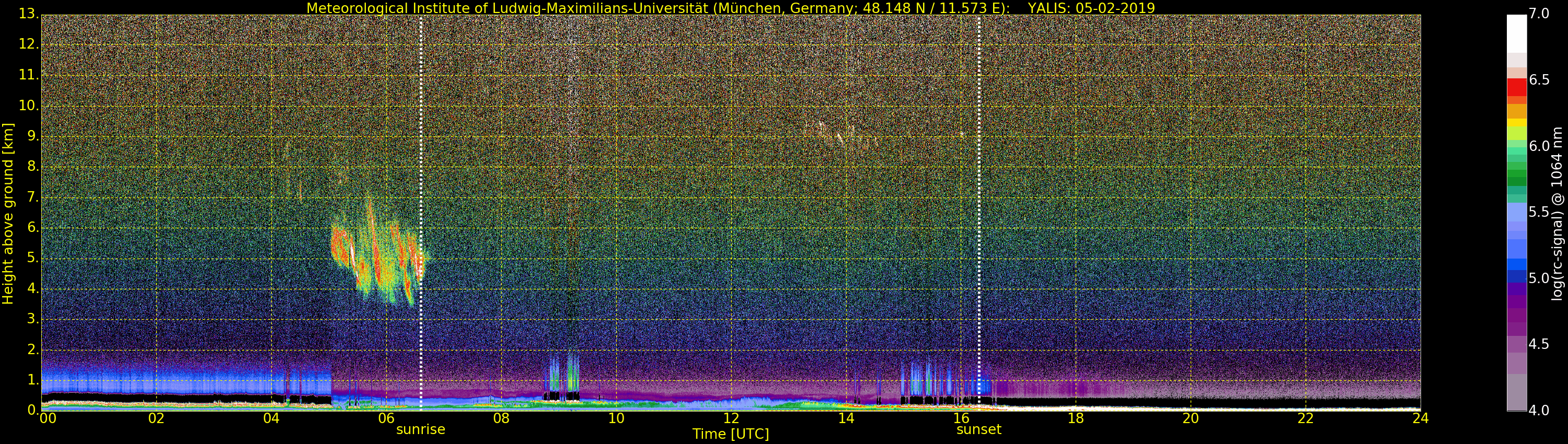Click the time tick label '06'

pyautogui.click(x=386, y=418)
